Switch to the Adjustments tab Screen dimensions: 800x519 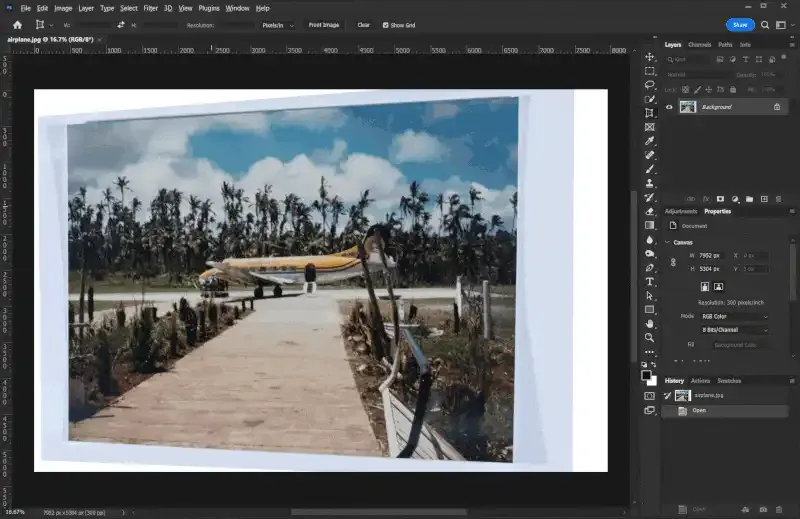click(681, 211)
